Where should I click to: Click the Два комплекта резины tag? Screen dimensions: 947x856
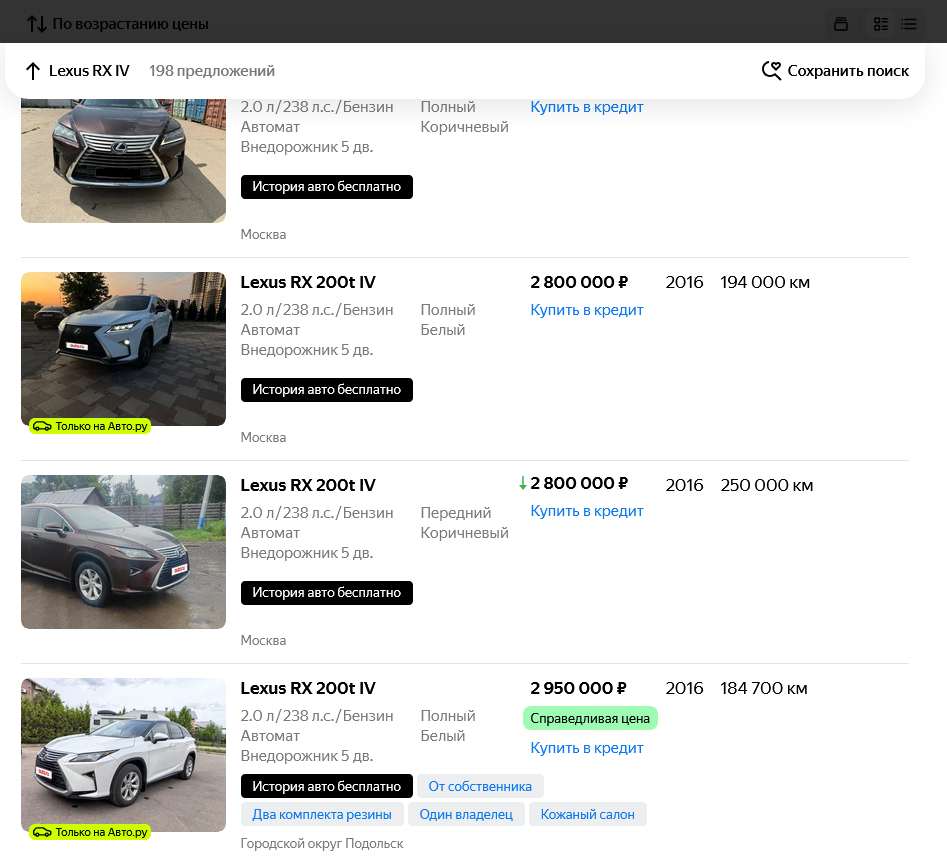[x=322, y=814]
